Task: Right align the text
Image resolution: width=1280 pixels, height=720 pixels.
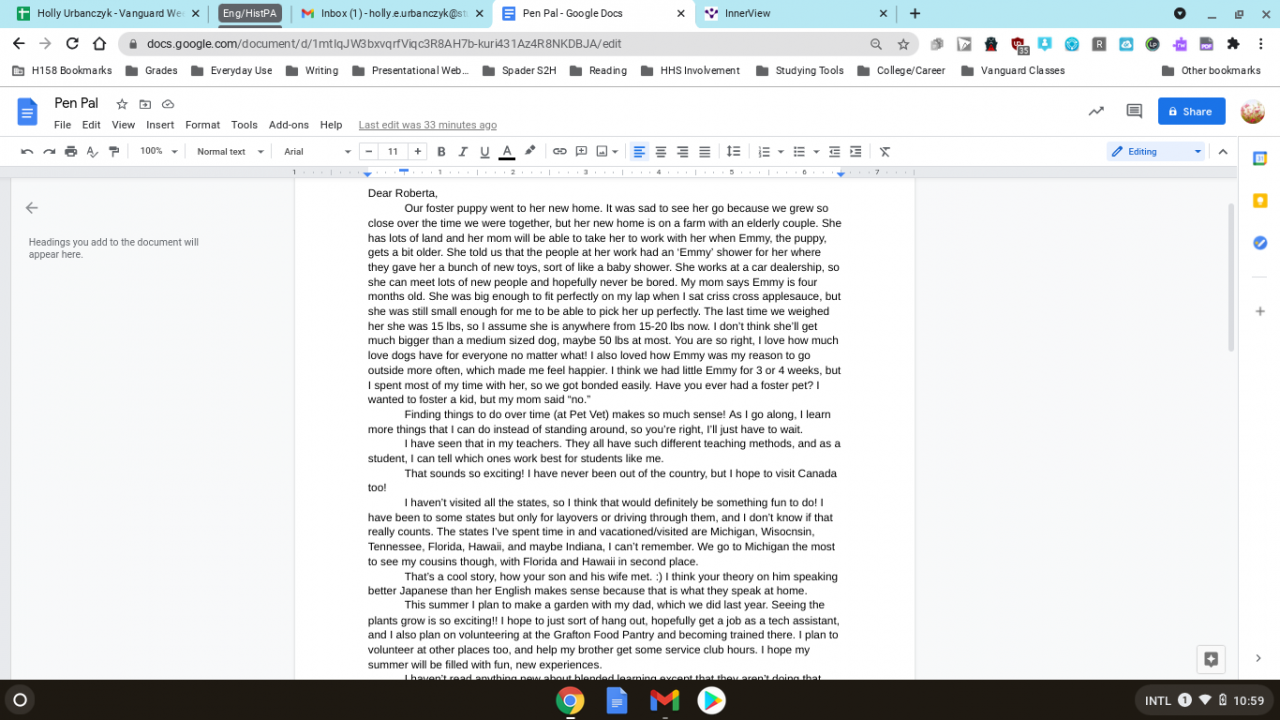Action: (x=683, y=152)
